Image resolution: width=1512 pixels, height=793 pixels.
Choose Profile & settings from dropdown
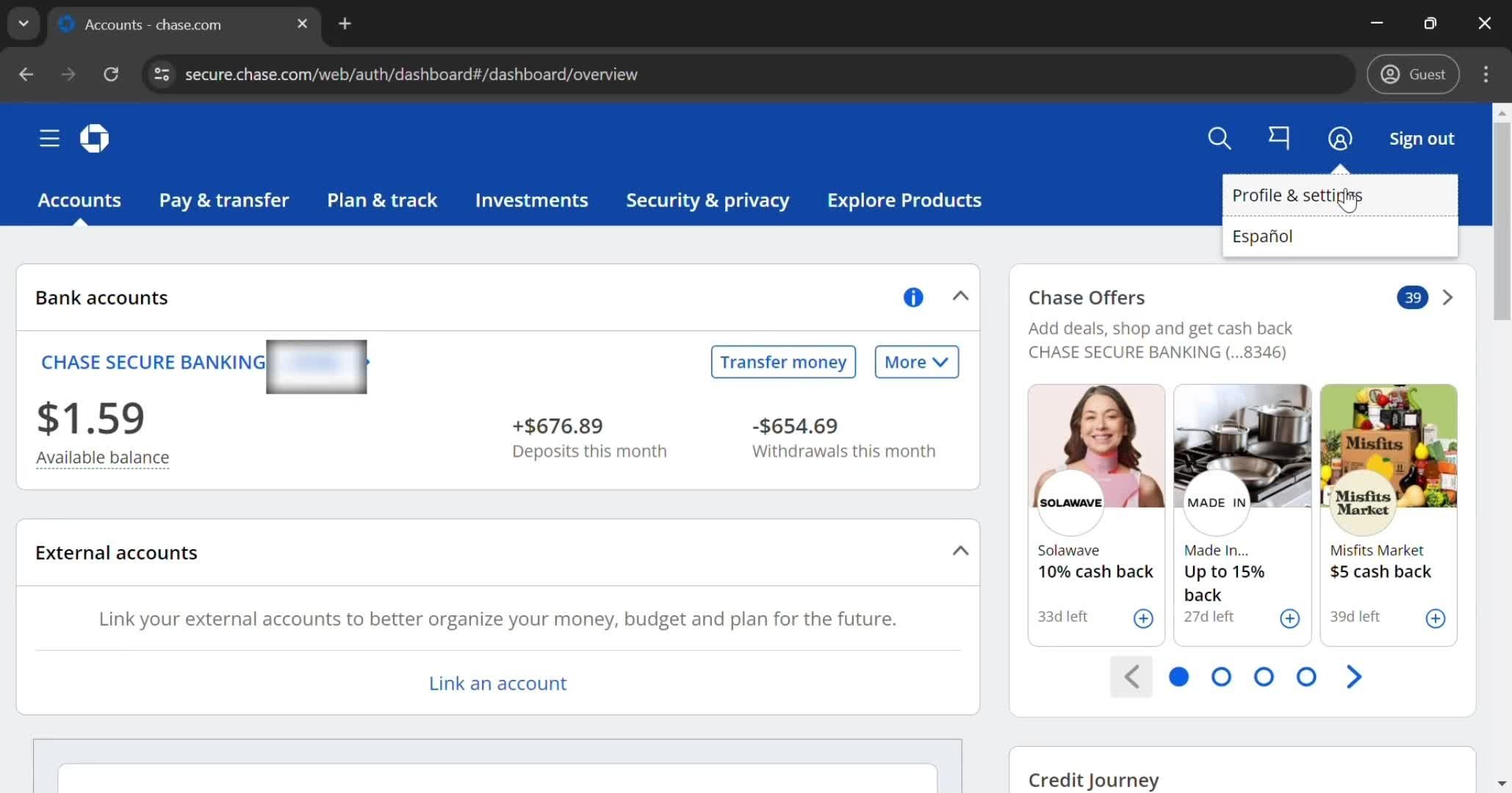point(1340,195)
